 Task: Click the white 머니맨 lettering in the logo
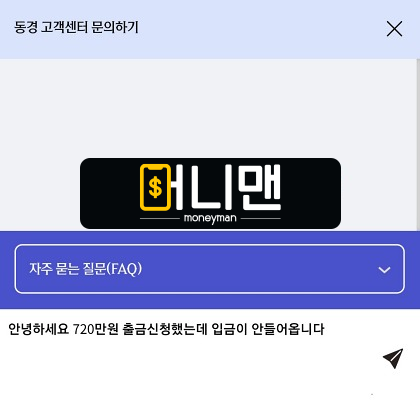227,187
